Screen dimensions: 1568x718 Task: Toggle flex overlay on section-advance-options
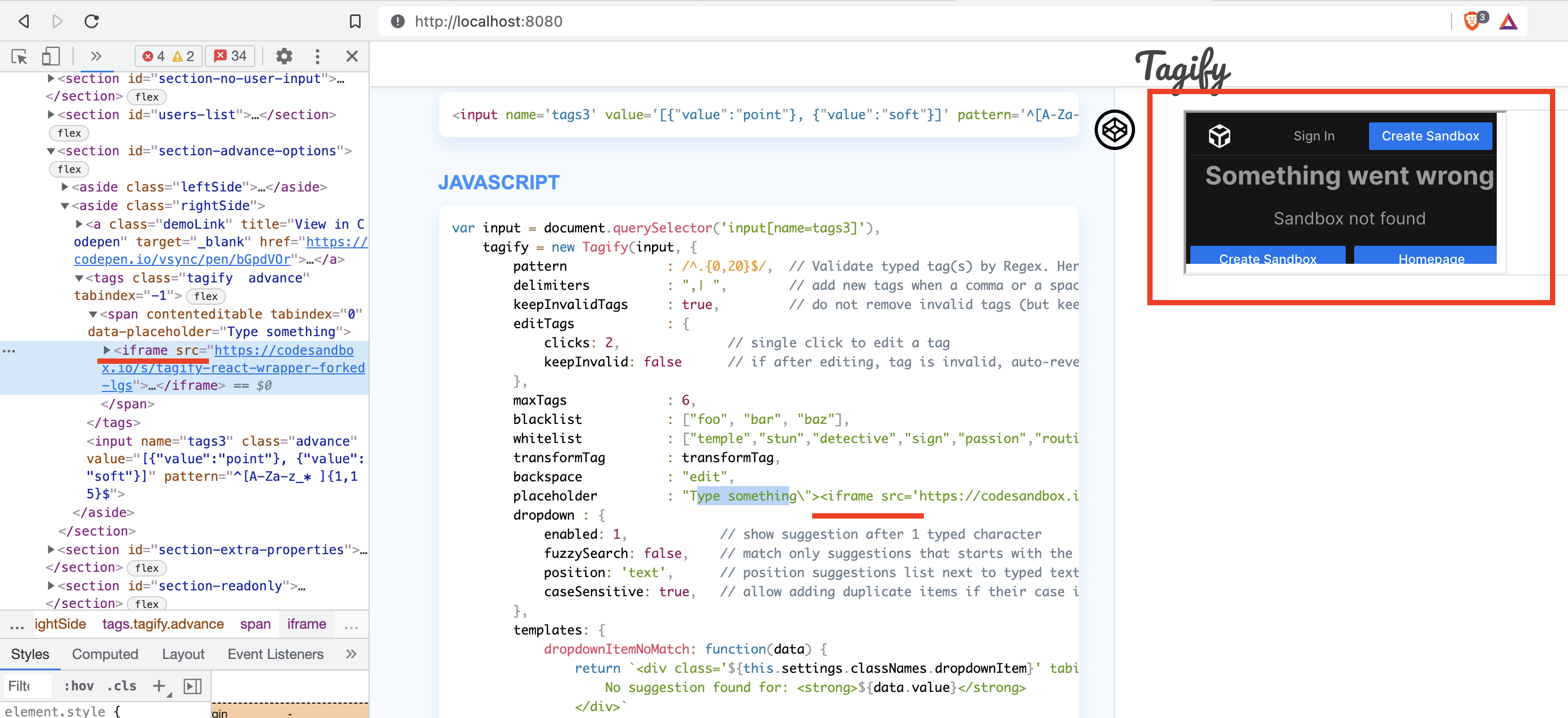click(69, 169)
